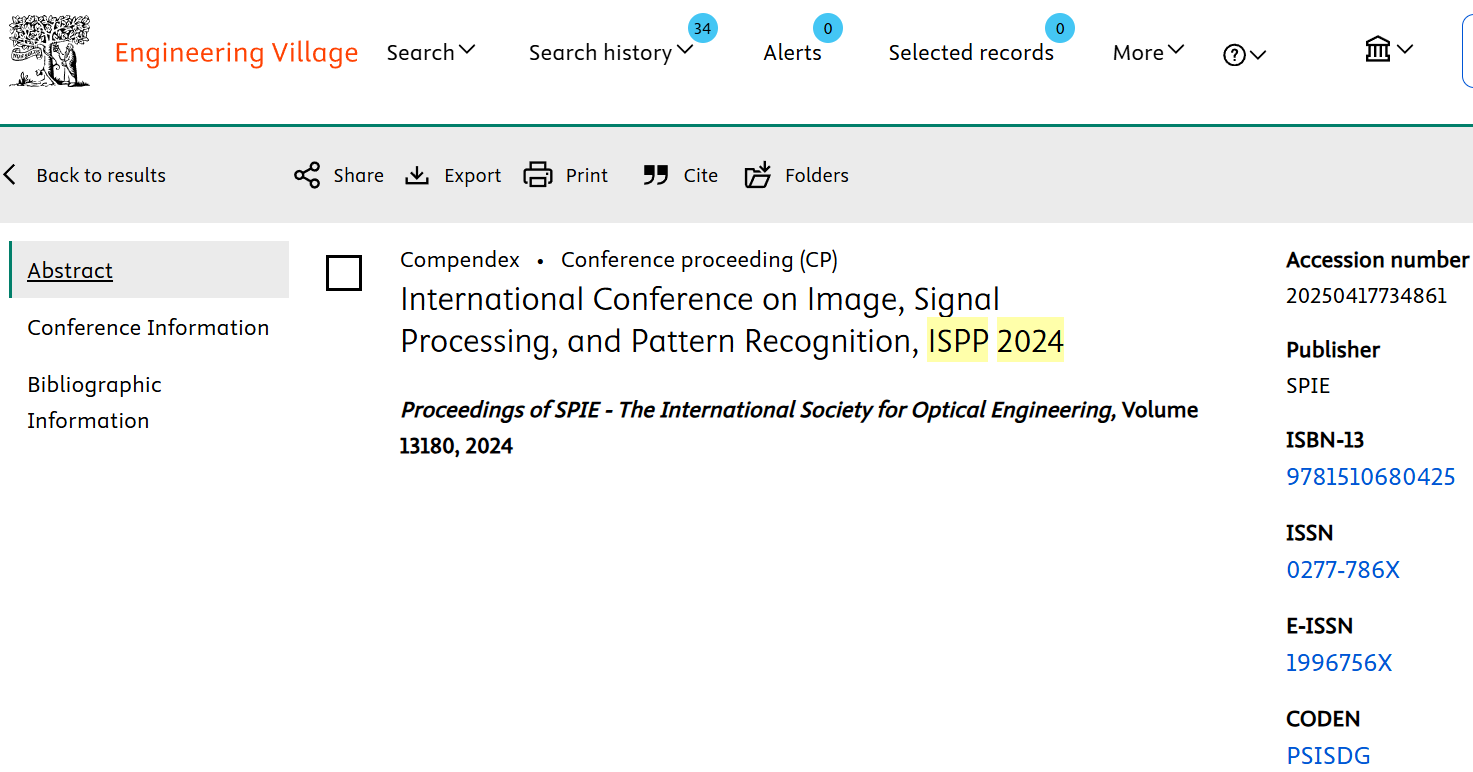The height and width of the screenshot is (772, 1473).
Task: Click the Conference proceeding (CP) label
Action: pyautogui.click(x=699, y=260)
